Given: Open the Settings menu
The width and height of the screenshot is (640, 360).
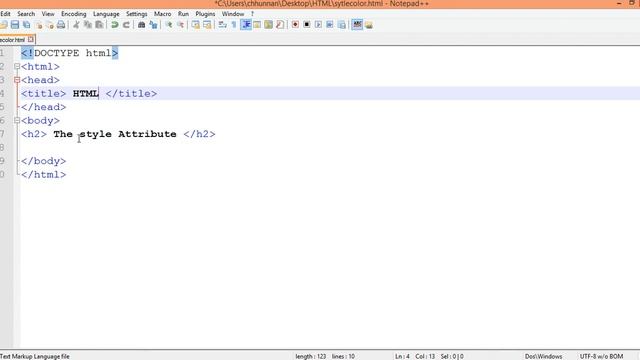Looking at the screenshot, I should pyautogui.click(x=136, y=14).
